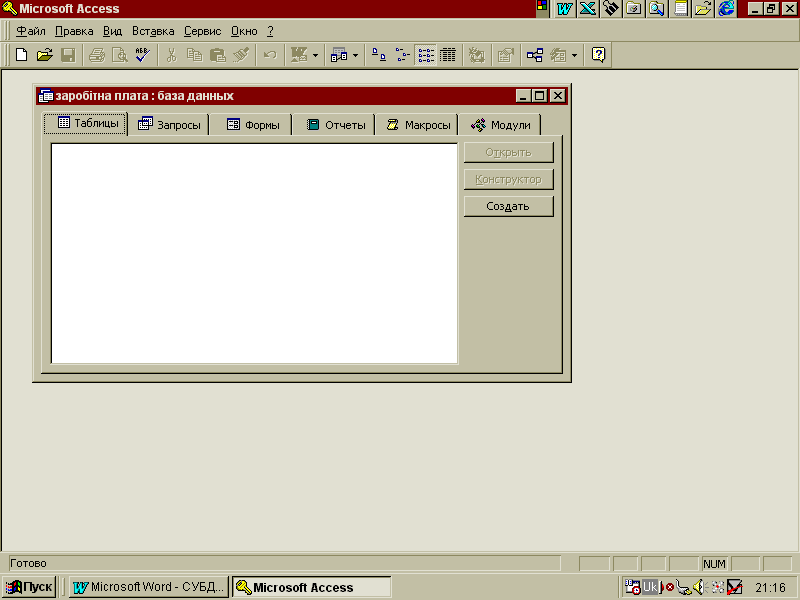Click the Конструктор button
The image size is (800, 600).
(x=509, y=180)
